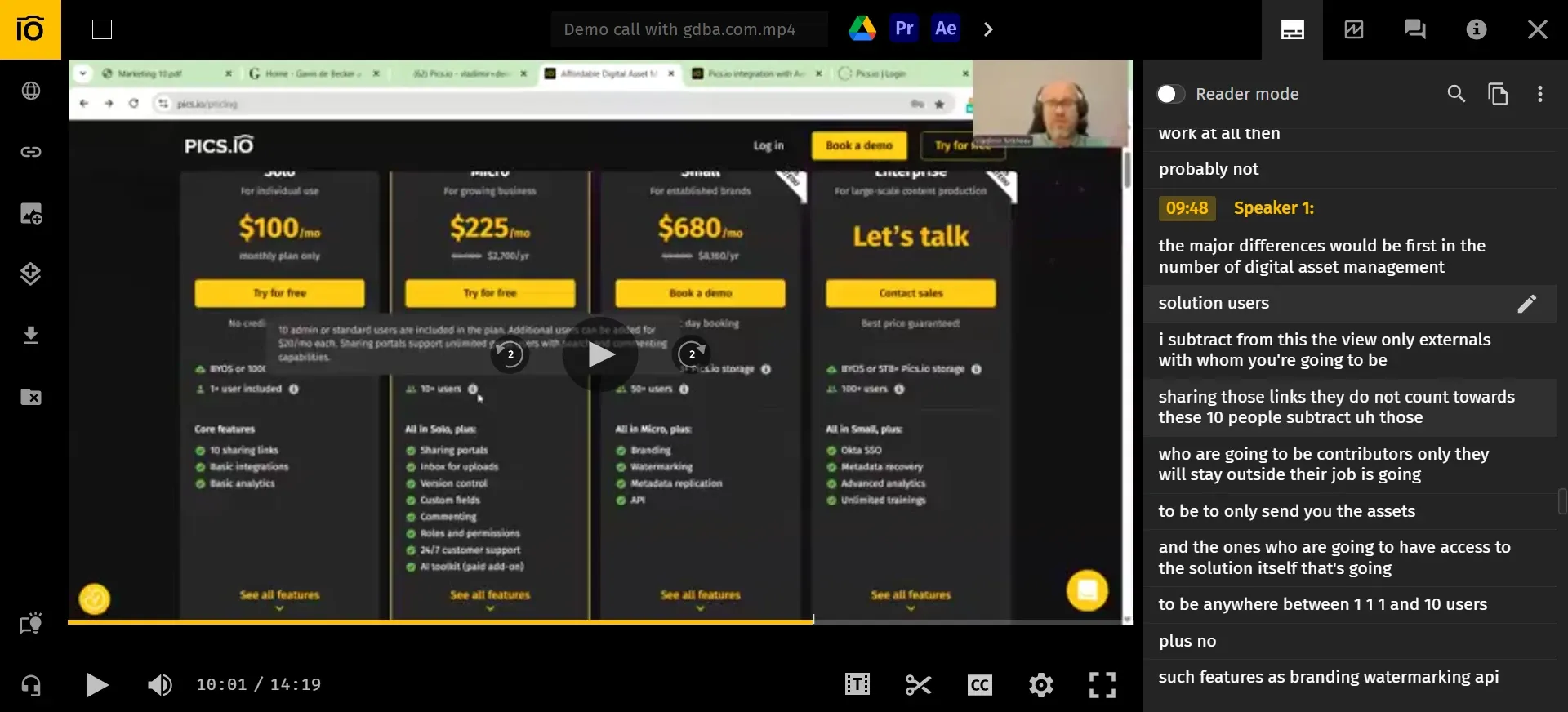Click the Pics.io logo in the corner
The width and height of the screenshot is (1568, 712).
tap(30, 29)
